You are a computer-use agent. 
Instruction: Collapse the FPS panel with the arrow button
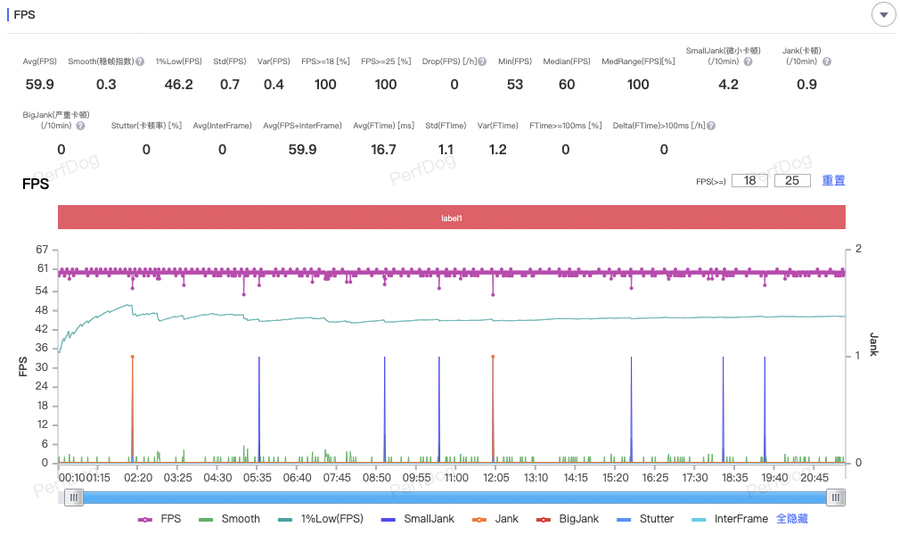[x=883, y=15]
